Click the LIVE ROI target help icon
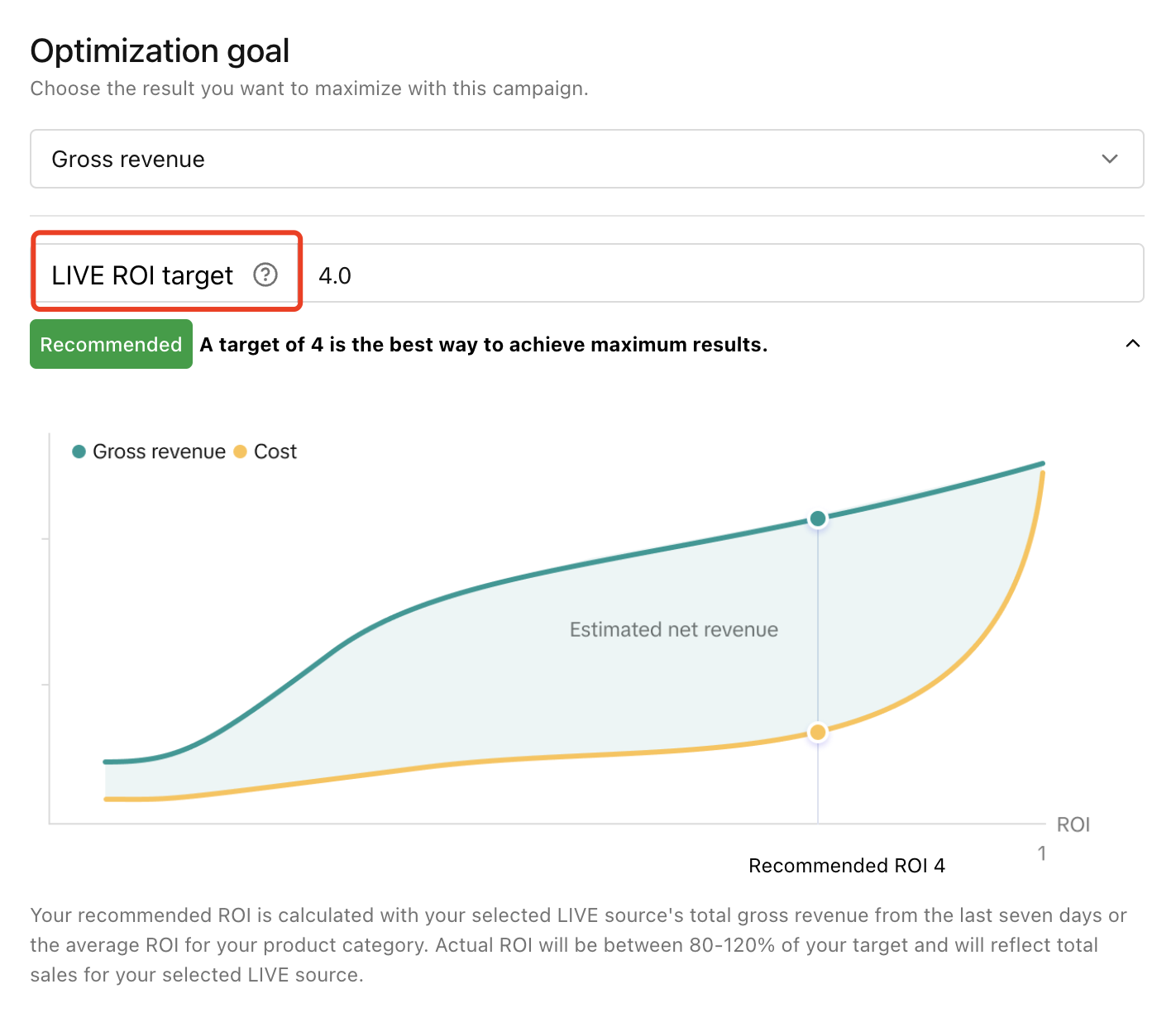 click(x=265, y=275)
